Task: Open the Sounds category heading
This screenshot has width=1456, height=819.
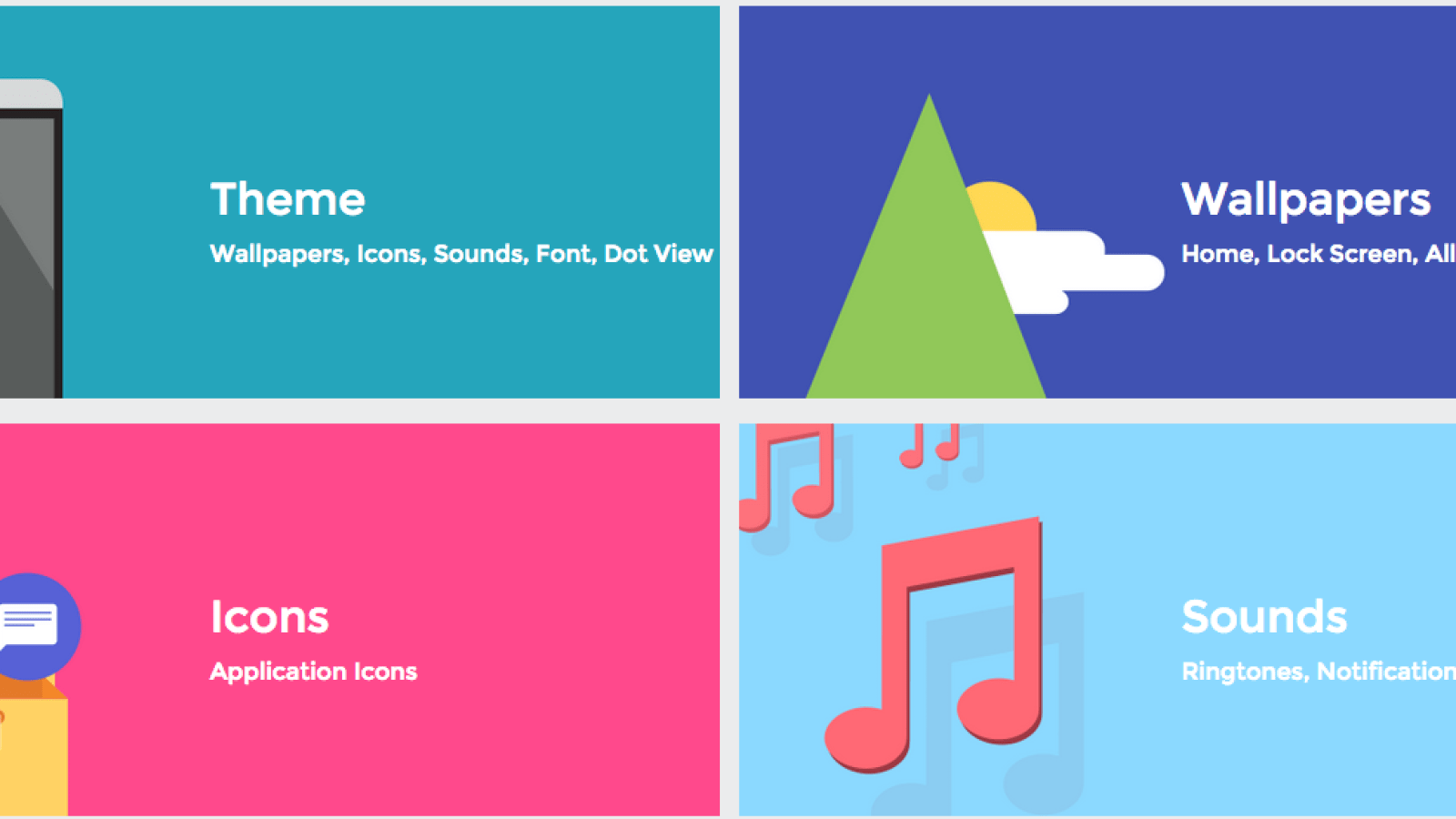Action: [x=1264, y=617]
